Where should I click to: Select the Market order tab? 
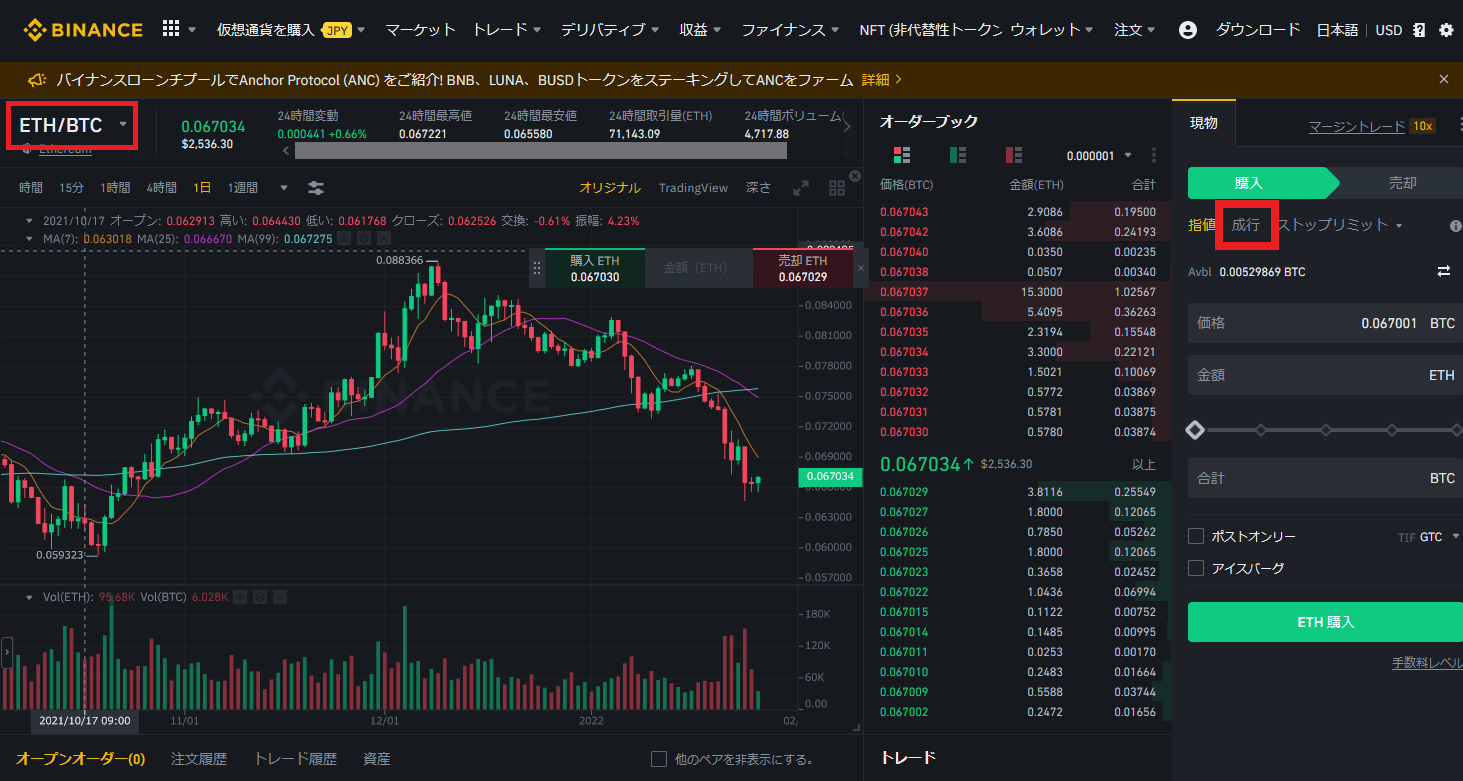[1246, 225]
